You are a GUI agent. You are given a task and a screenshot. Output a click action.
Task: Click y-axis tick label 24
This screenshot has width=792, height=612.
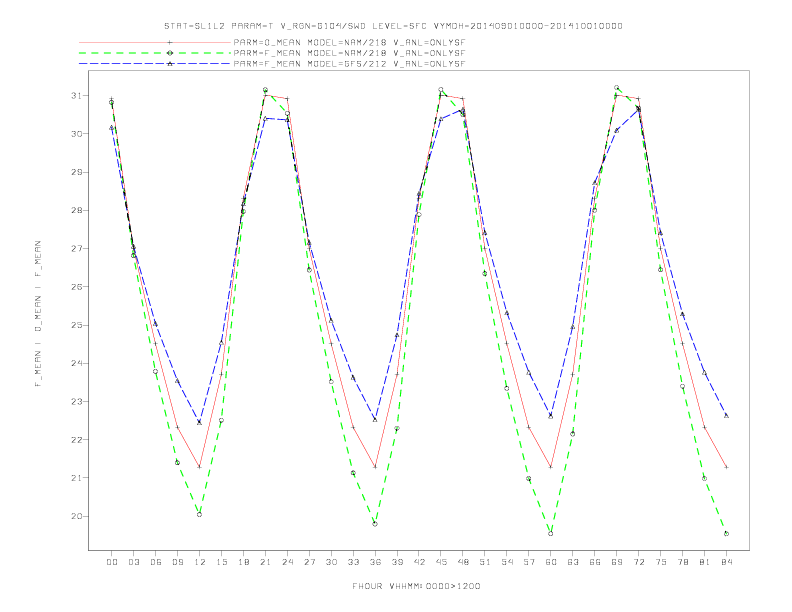[76, 363]
